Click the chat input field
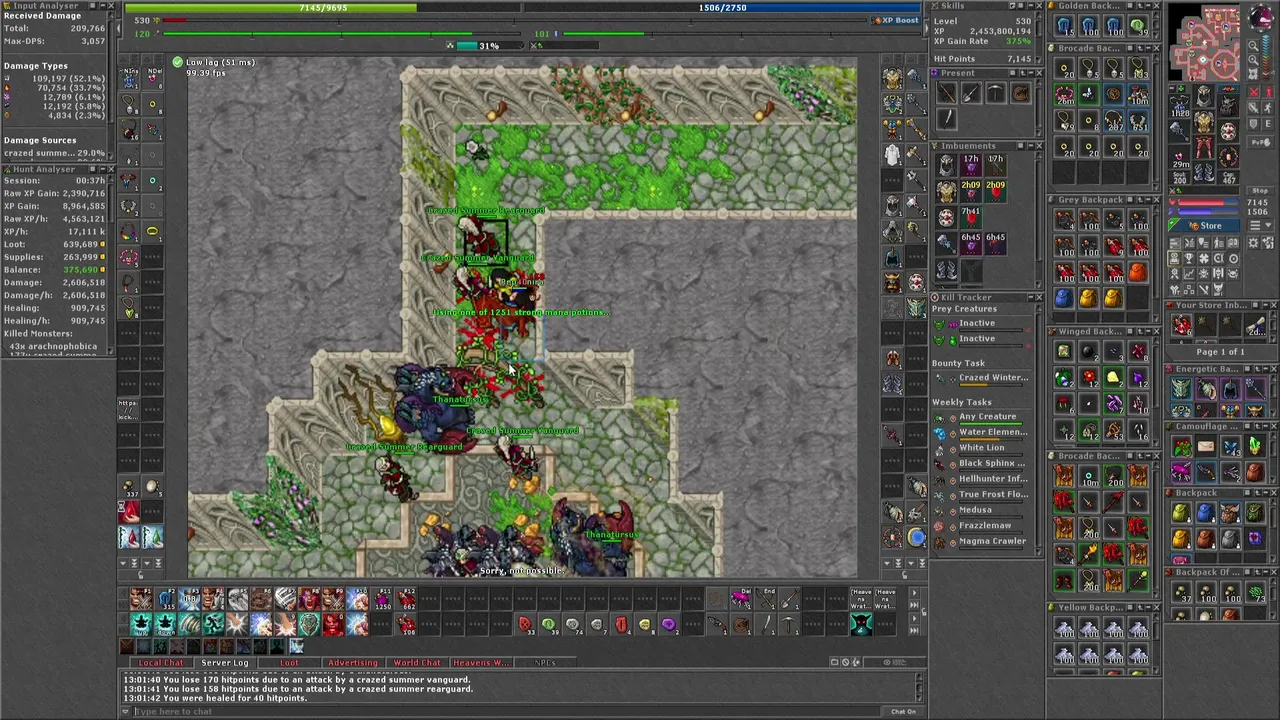Viewport: 1280px width, 720px height. coord(506,711)
